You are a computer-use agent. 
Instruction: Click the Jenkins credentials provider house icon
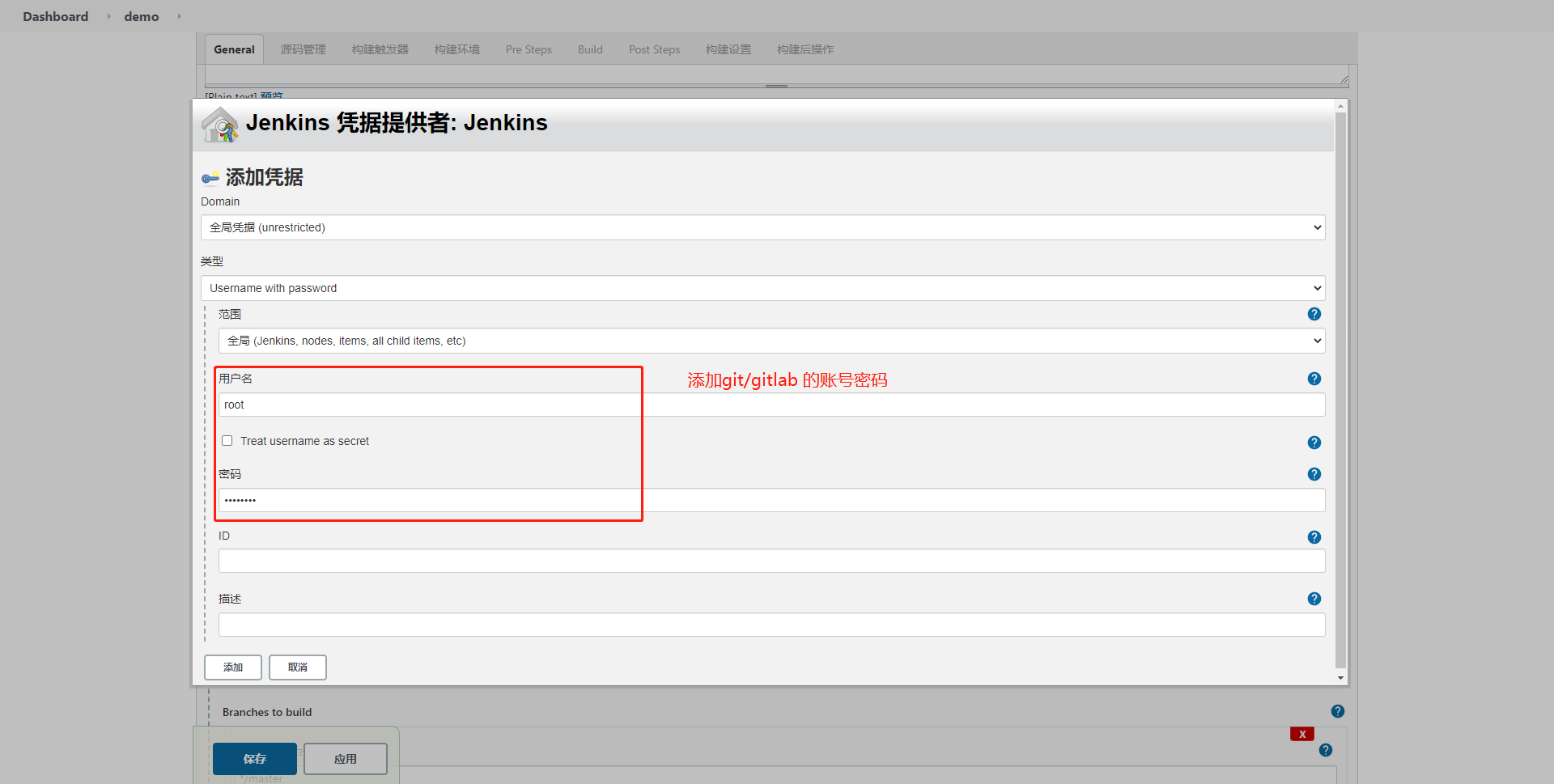[219, 125]
